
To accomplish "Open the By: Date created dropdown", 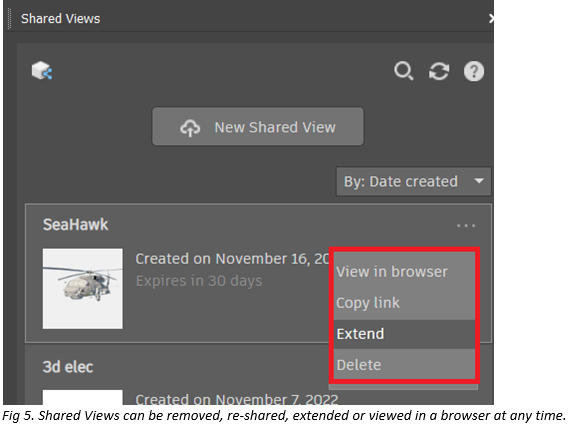I will click(x=414, y=181).
